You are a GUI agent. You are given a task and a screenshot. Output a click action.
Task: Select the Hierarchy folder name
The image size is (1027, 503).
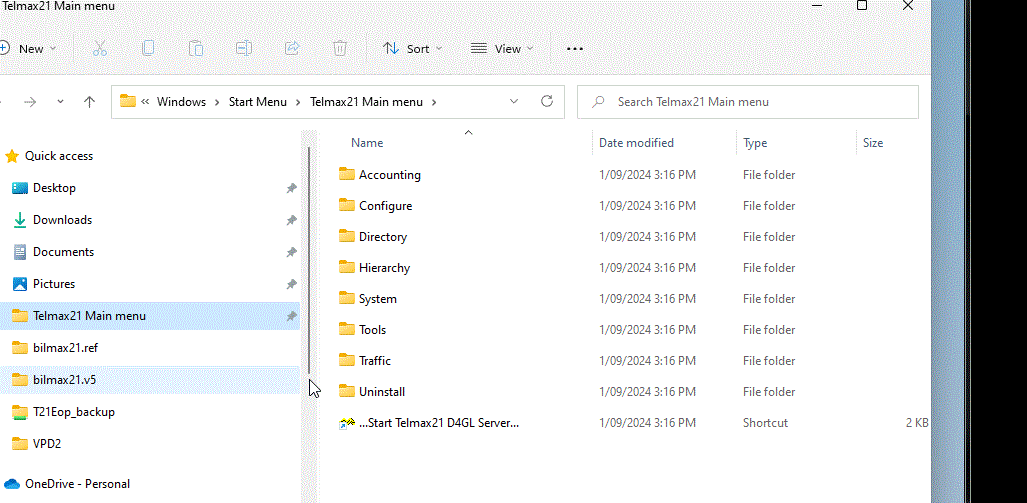384,268
